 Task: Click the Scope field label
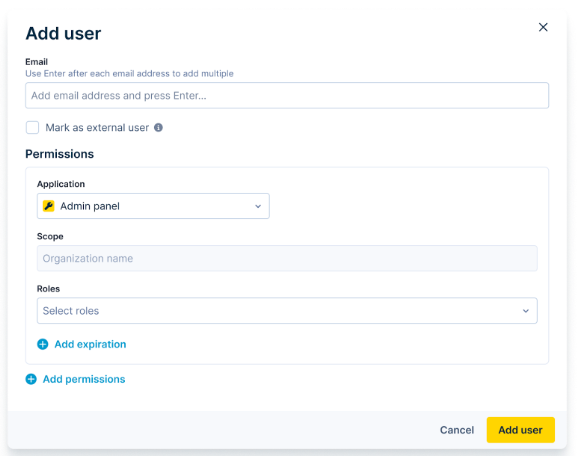tap(50, 236)
